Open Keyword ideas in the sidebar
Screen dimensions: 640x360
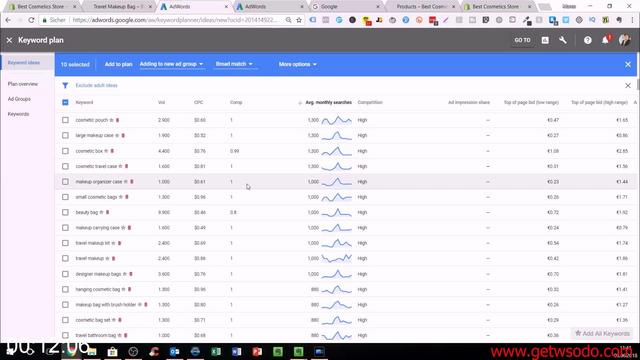pos(24,62)
